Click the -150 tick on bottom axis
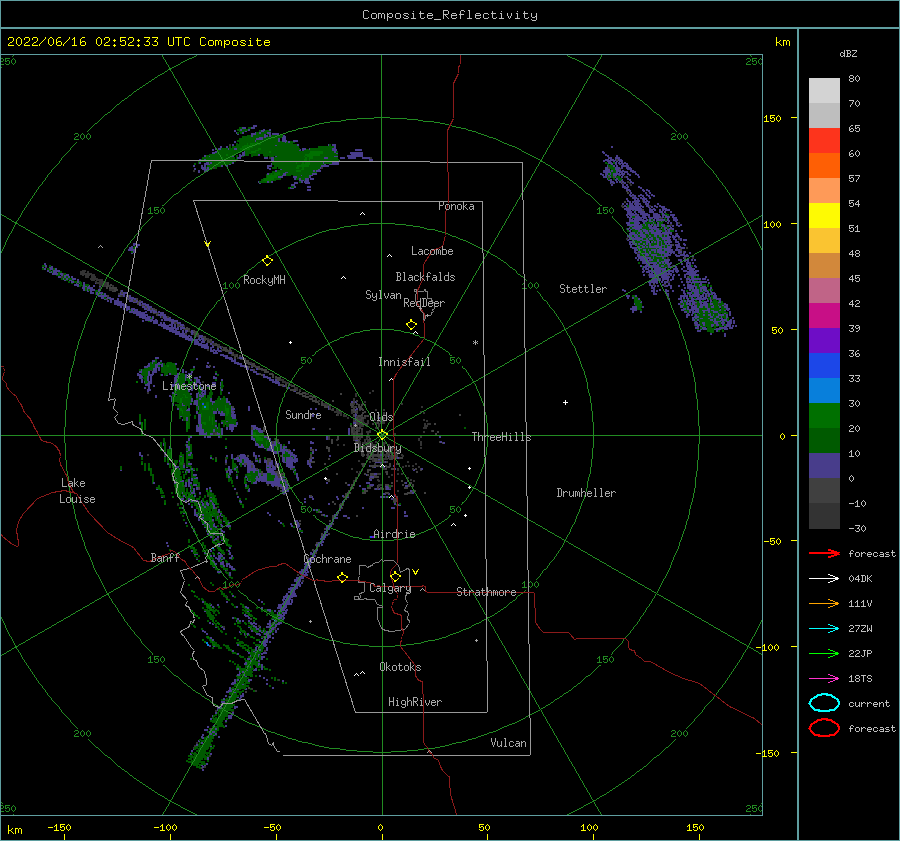The height and width of the screenshot is (841, 900). click(x=59, y=827)
